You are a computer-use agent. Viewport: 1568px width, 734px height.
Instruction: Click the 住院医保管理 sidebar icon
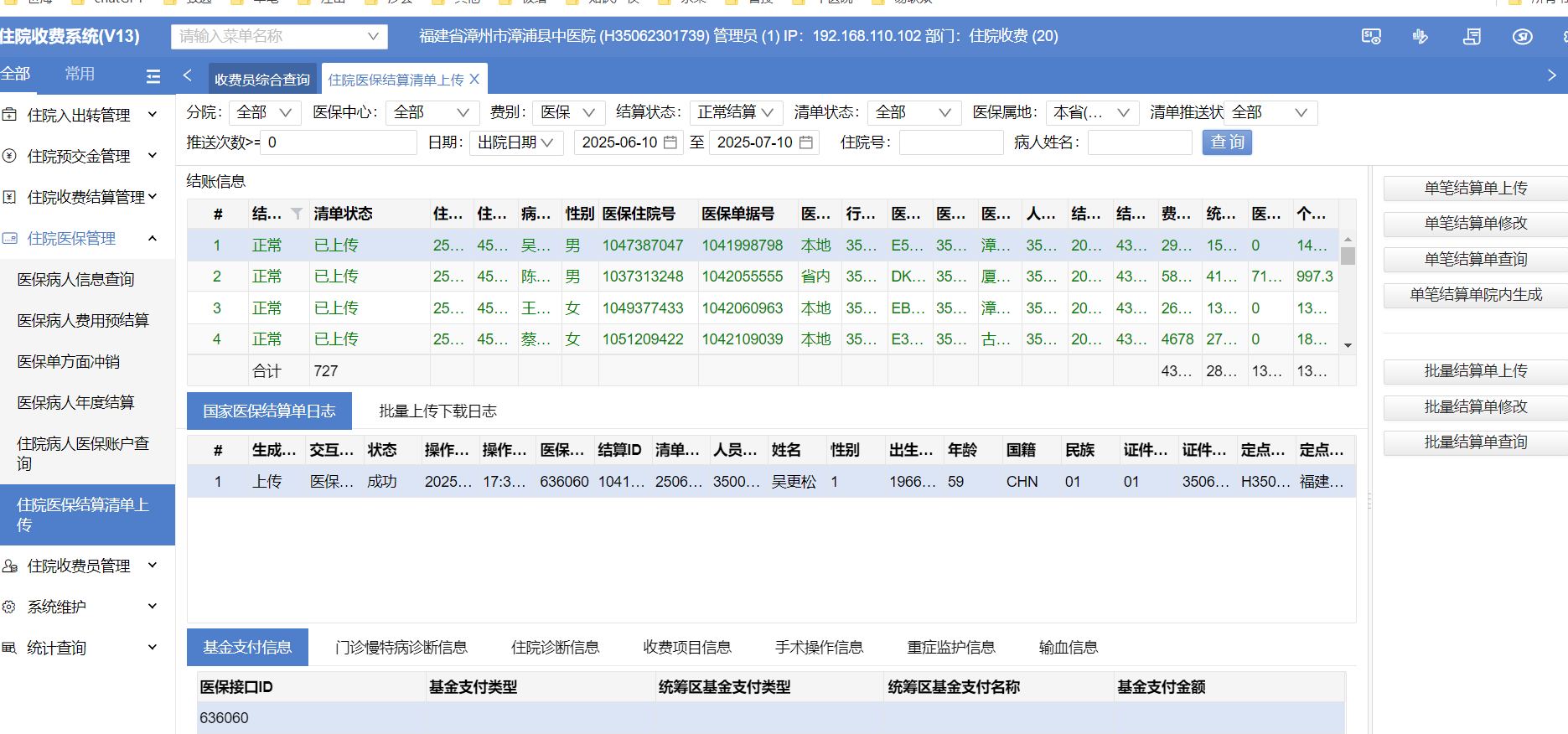[9, 238]
